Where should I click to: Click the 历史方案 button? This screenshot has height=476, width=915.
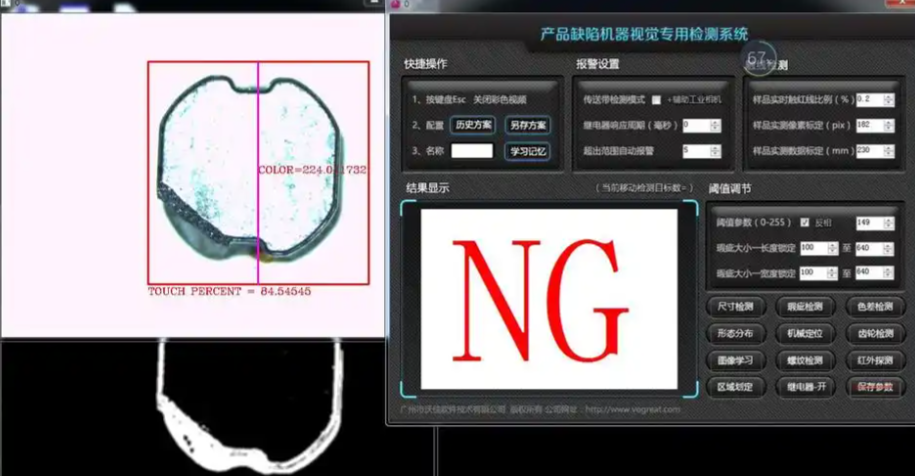(x=474, y=125)
